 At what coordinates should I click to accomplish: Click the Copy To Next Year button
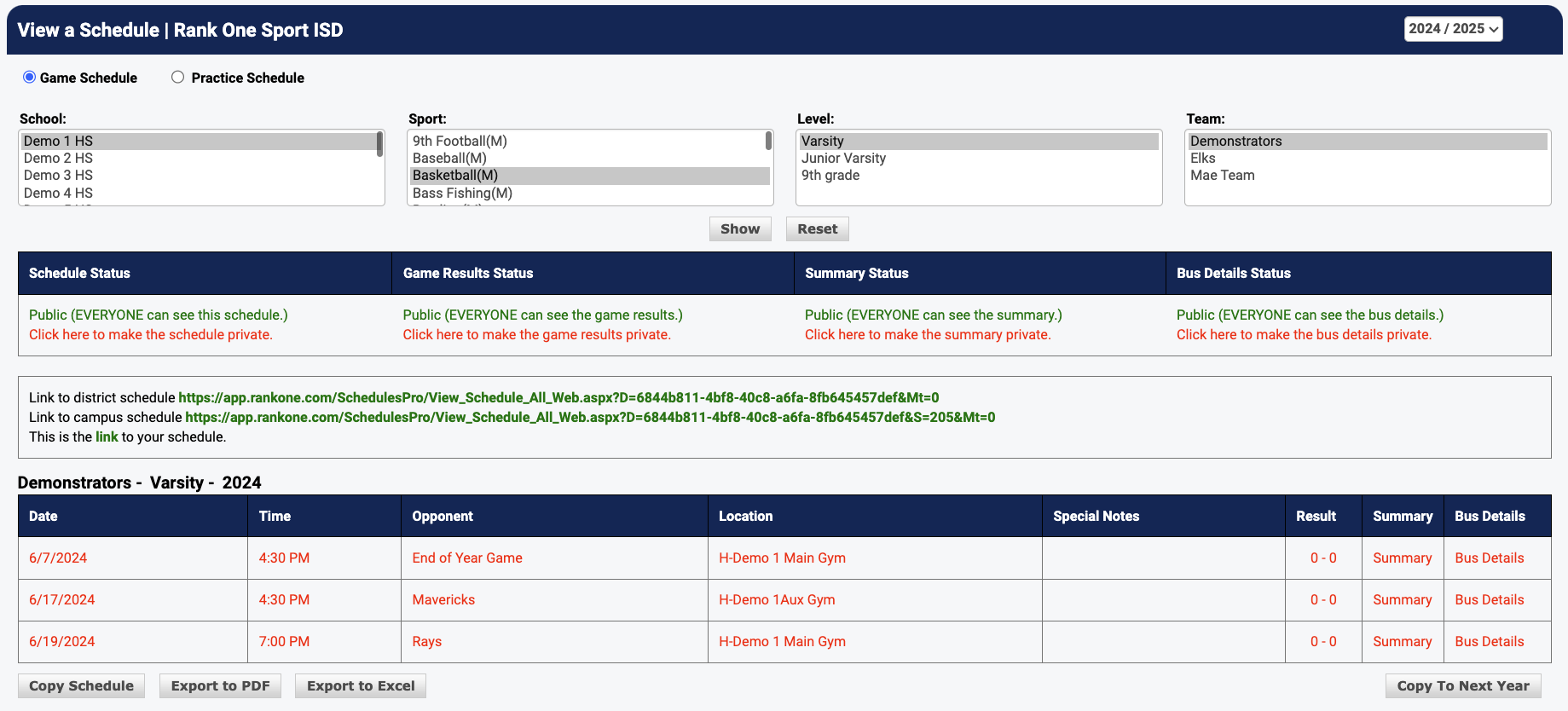tap(1463, 685)
